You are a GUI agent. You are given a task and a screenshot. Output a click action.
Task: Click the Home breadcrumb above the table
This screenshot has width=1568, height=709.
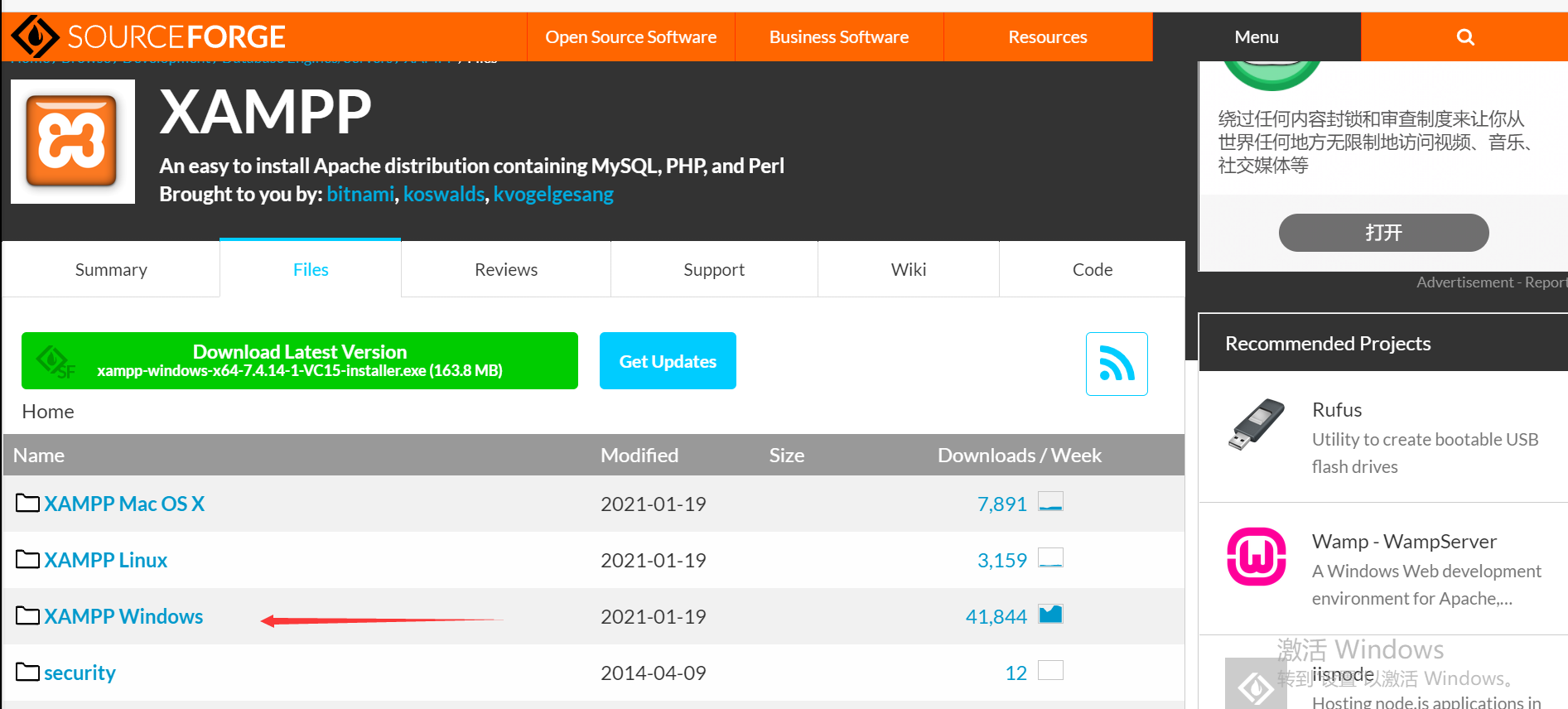pos(48,412)
